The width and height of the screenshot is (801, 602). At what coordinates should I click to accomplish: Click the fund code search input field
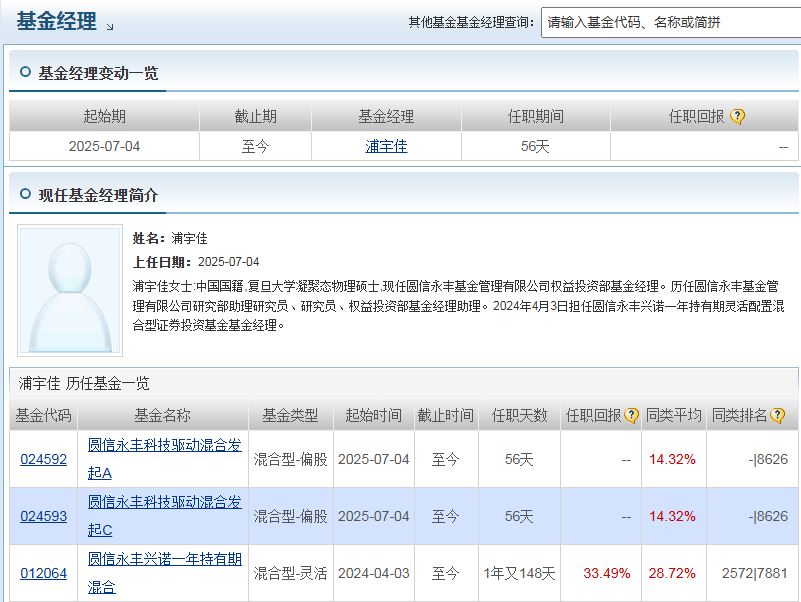point(671,22)
